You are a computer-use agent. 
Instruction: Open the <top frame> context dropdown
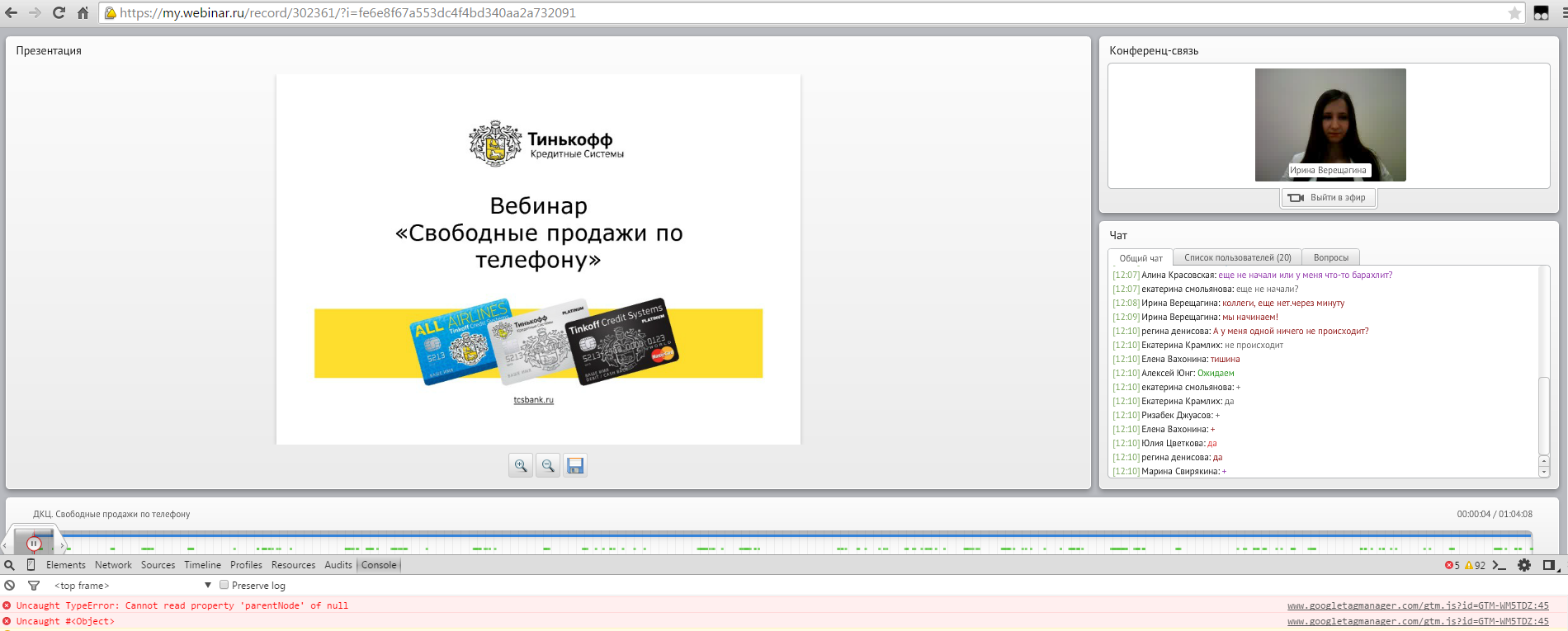pos(133,586)
